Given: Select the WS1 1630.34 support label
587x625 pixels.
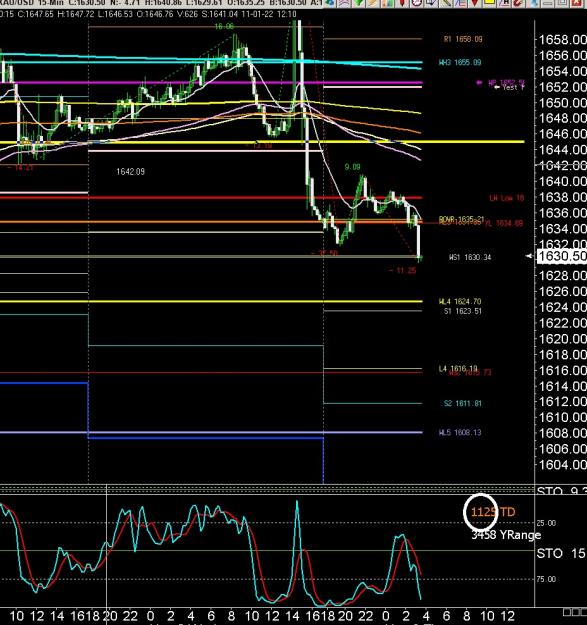Looking at the screenshot, I should click(470, 257).
